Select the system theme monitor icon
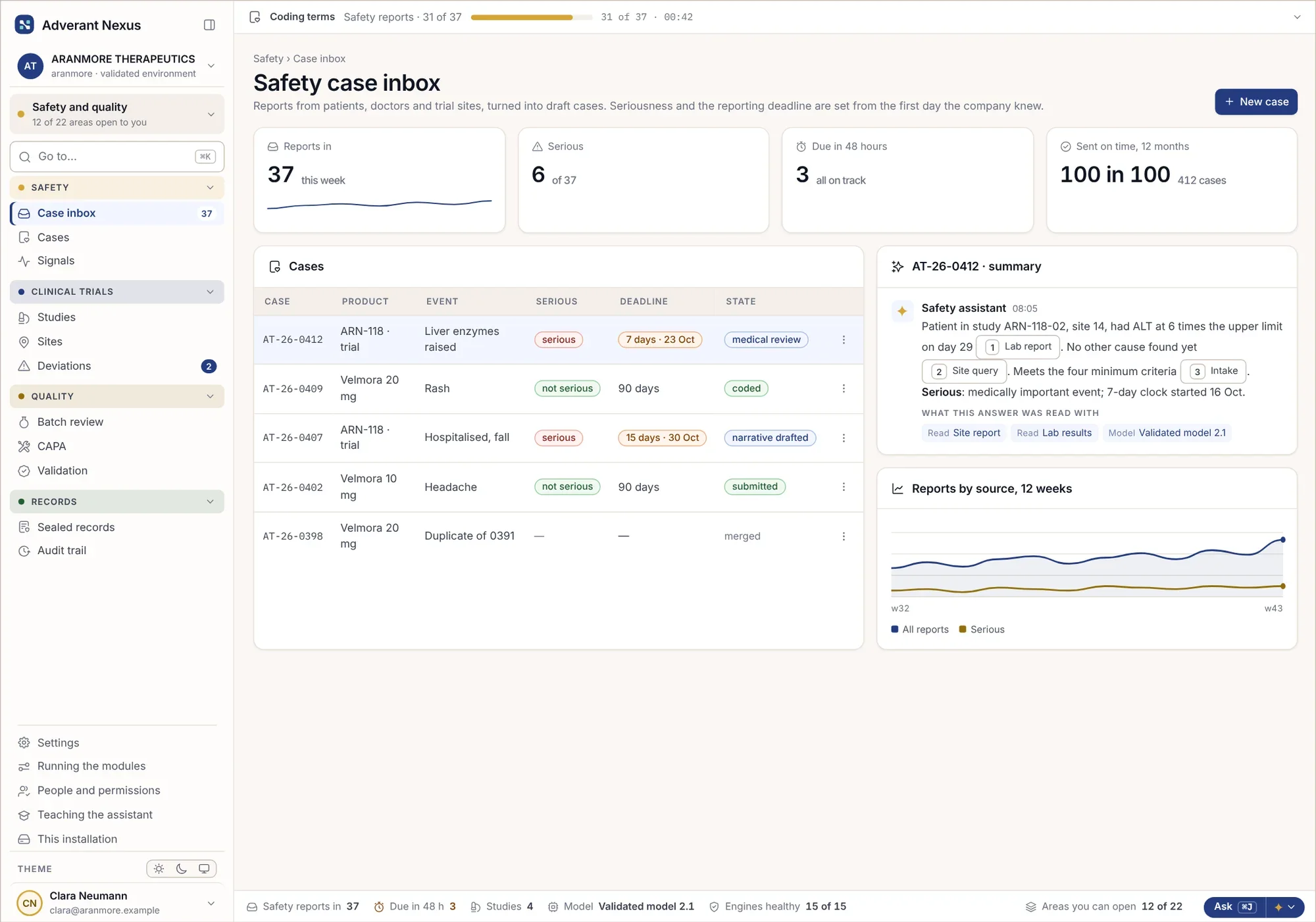The height and width of the screenshot is (922, 1316). pyautogui.click(x=204, y=869)
